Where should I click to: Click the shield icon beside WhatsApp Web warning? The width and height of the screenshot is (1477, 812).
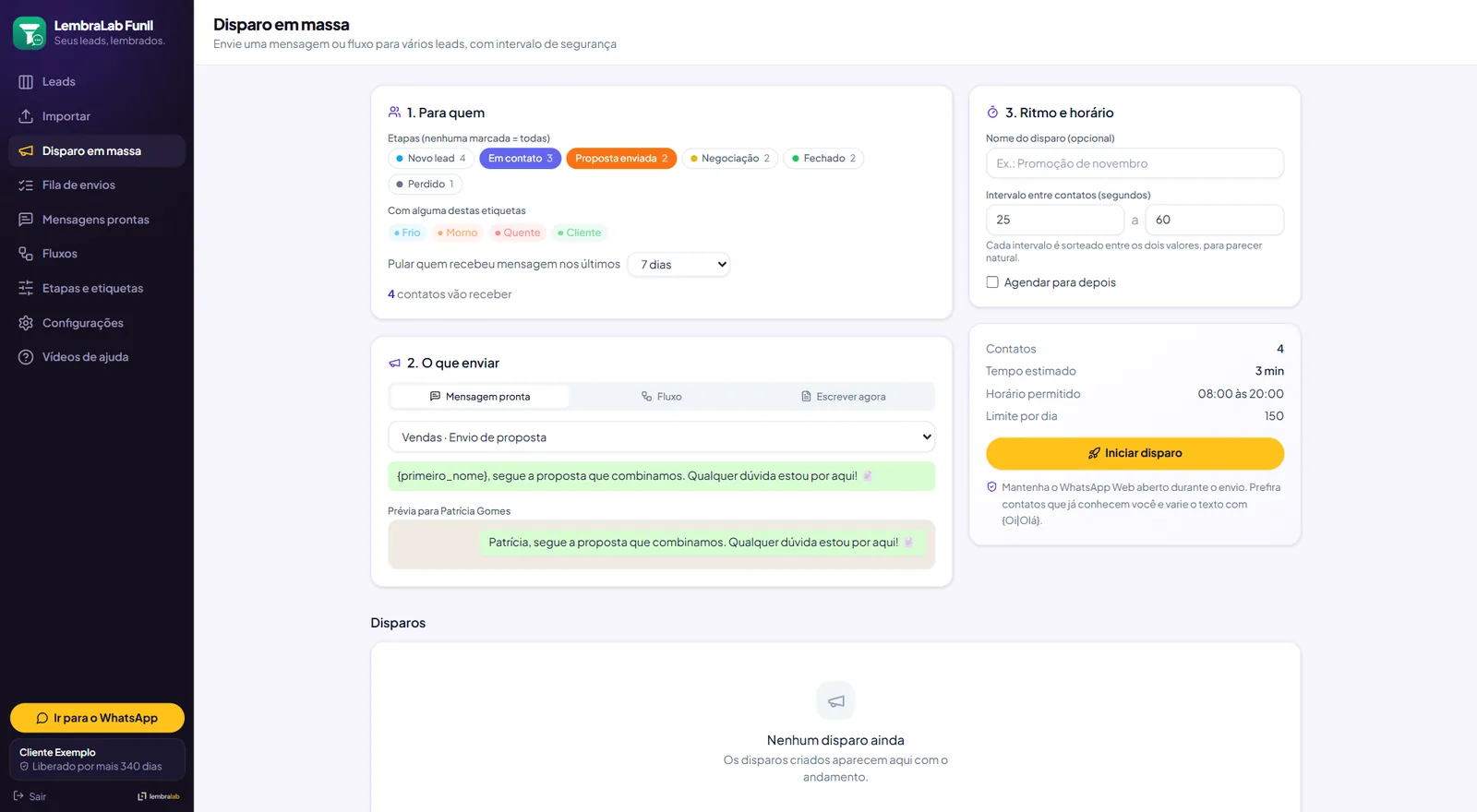992,487
